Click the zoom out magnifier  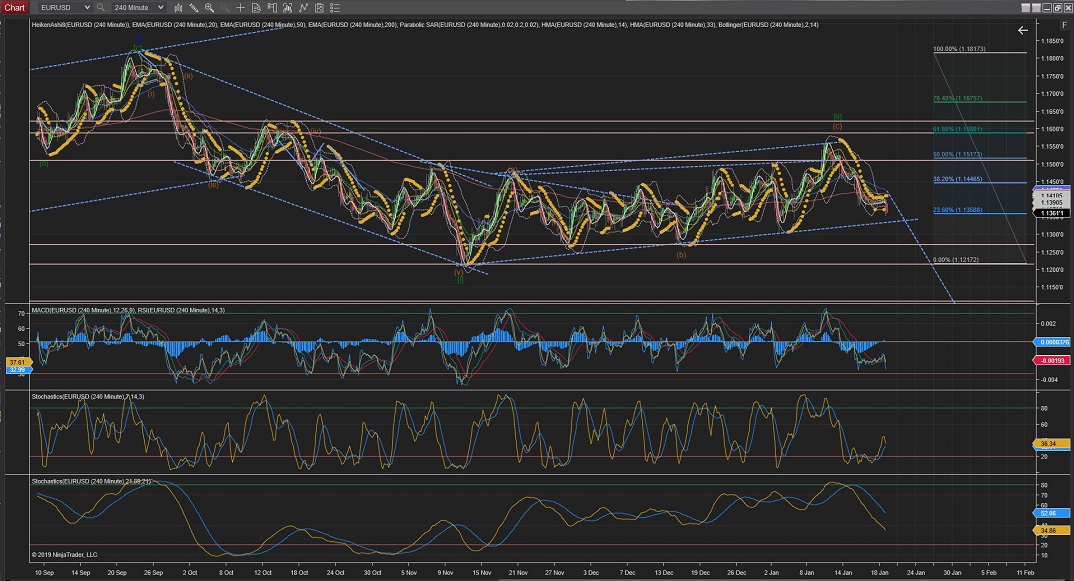[x=224, y=8]
